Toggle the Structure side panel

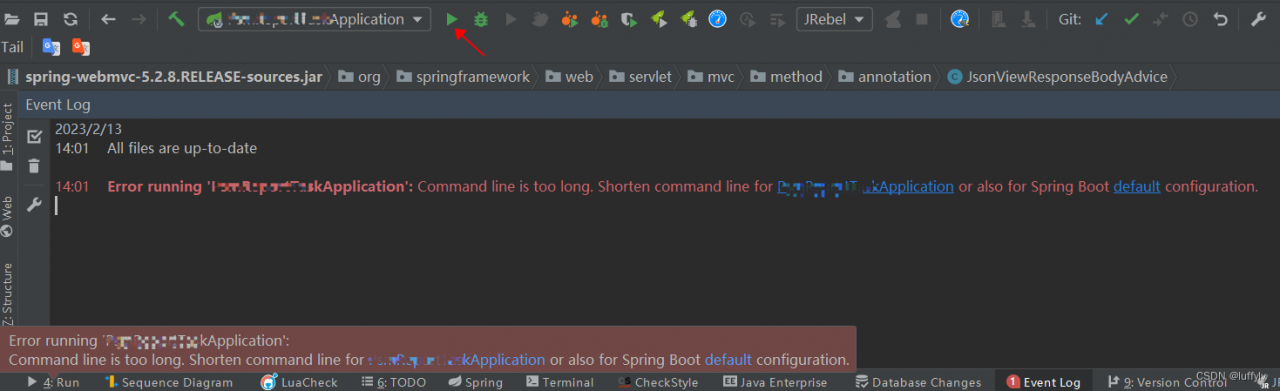coord(7,293)
